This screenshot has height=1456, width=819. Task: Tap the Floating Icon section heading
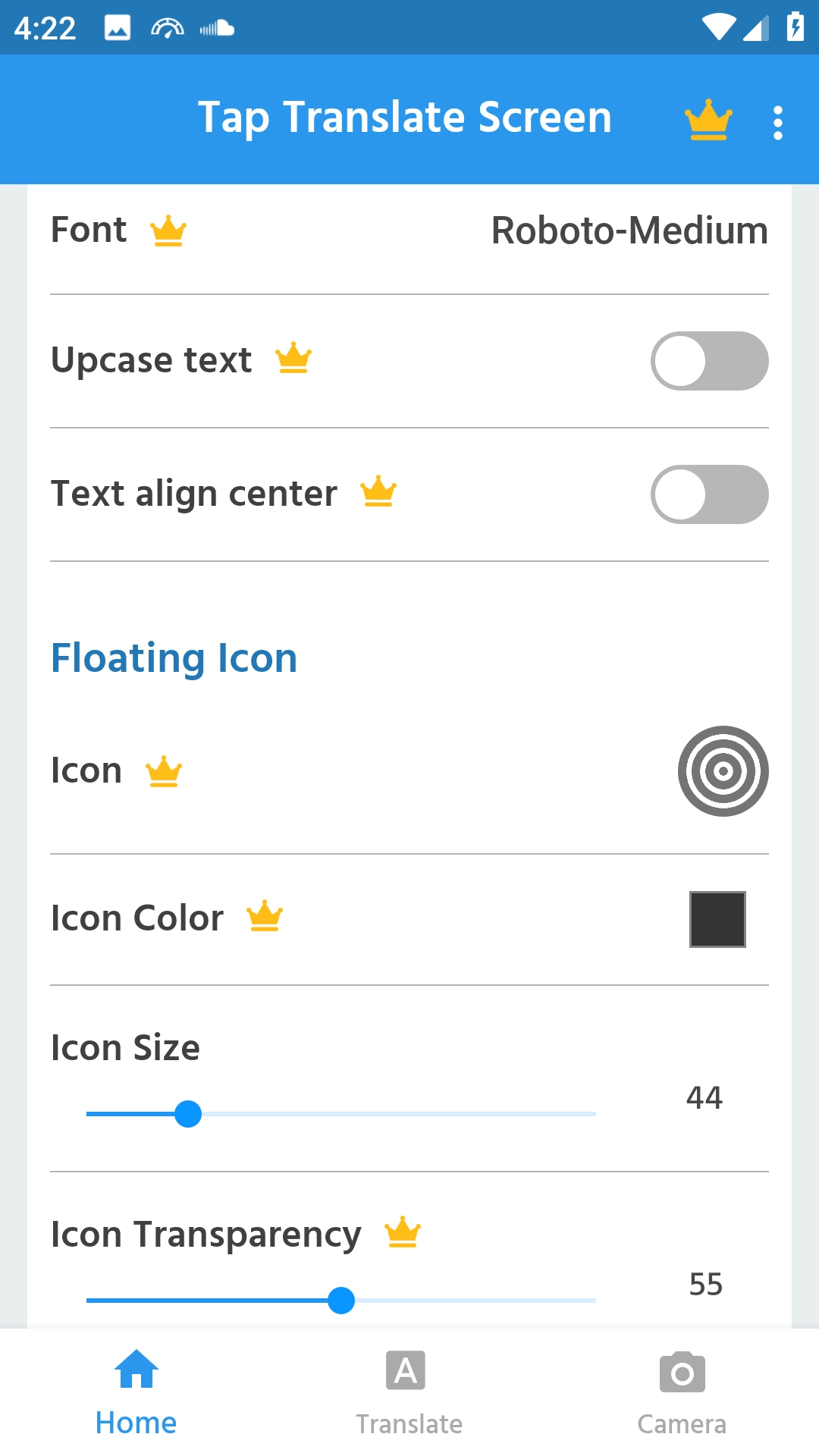coord(174,658)
